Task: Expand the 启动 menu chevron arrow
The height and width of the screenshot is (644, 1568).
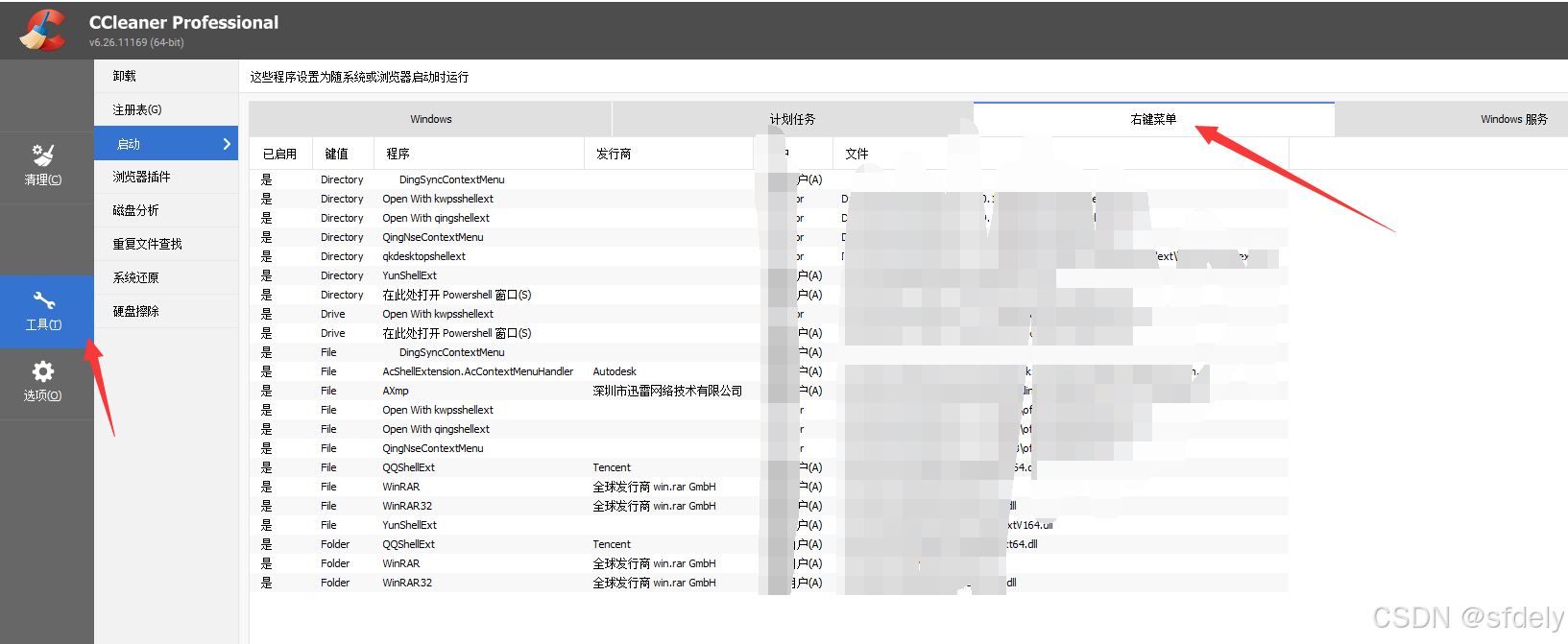Action: tap(227, 144)
